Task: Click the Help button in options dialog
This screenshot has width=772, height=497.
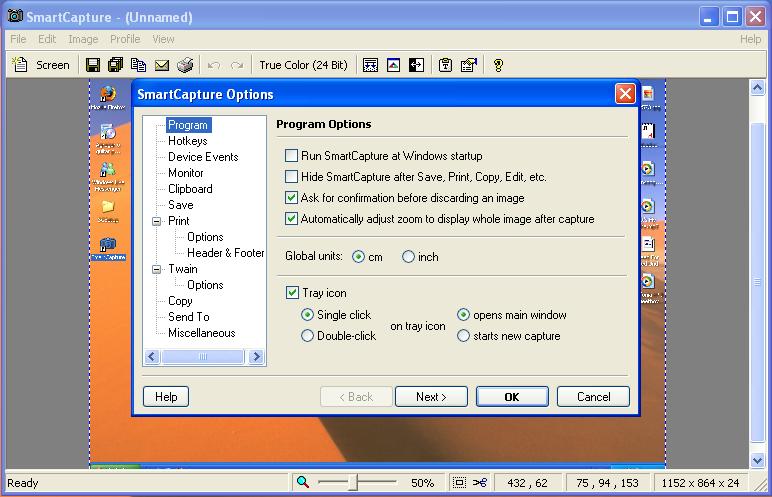Action: click(x=166, y=397)
